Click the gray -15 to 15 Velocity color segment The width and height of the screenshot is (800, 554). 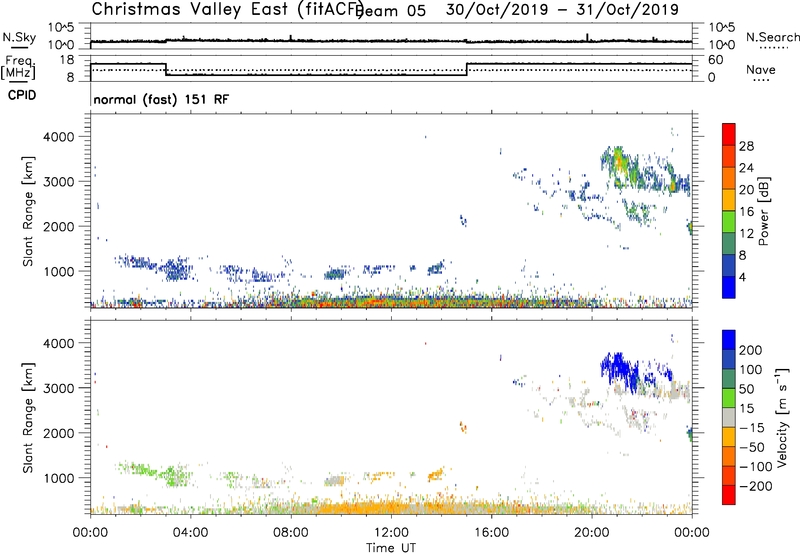pos(729,417)
